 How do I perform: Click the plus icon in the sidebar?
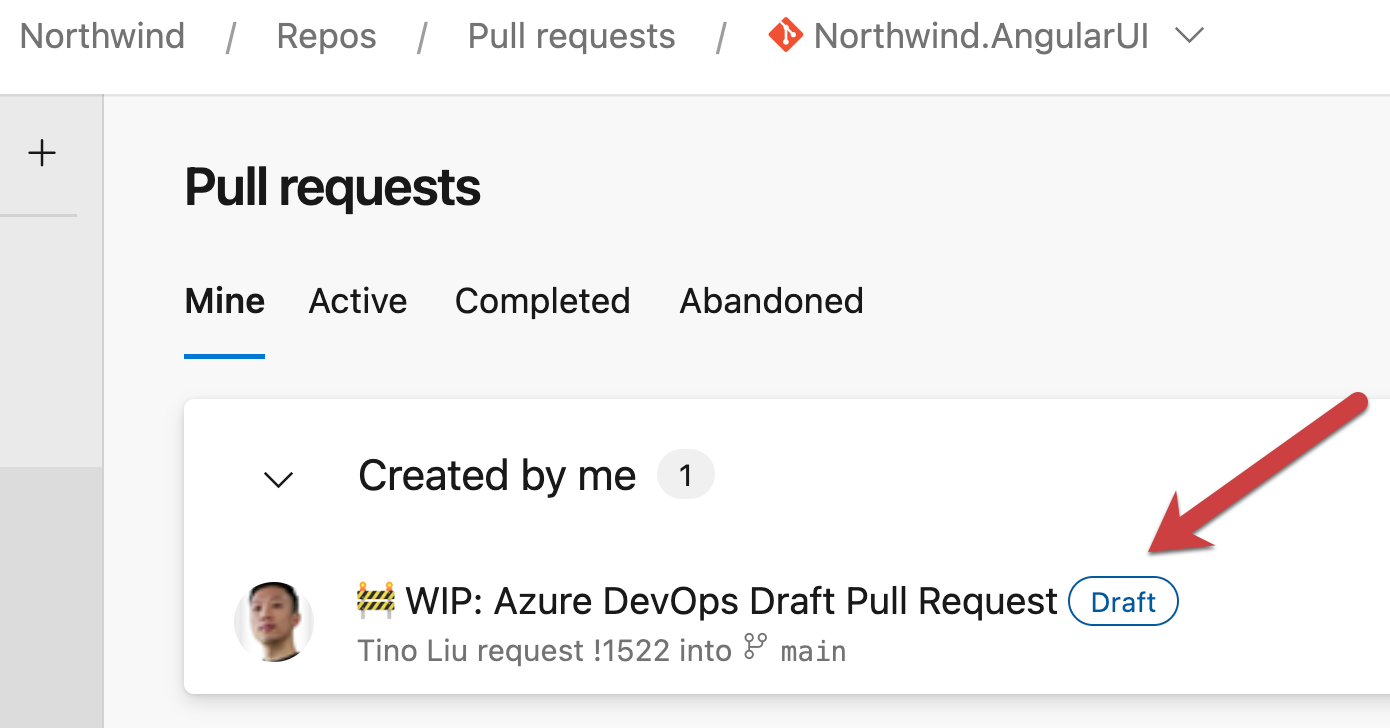(42, 153)
